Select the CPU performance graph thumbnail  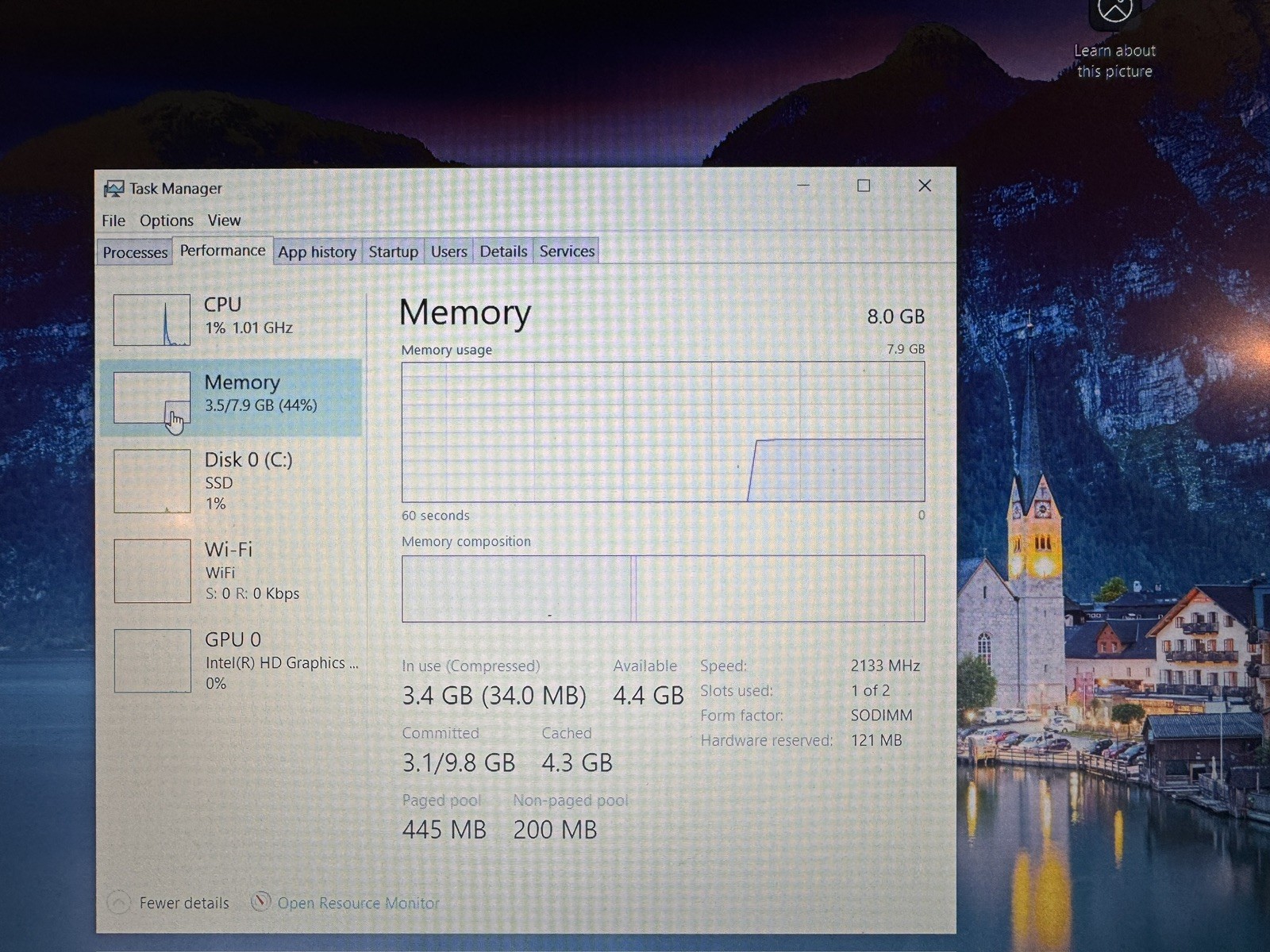pos(152,320)
